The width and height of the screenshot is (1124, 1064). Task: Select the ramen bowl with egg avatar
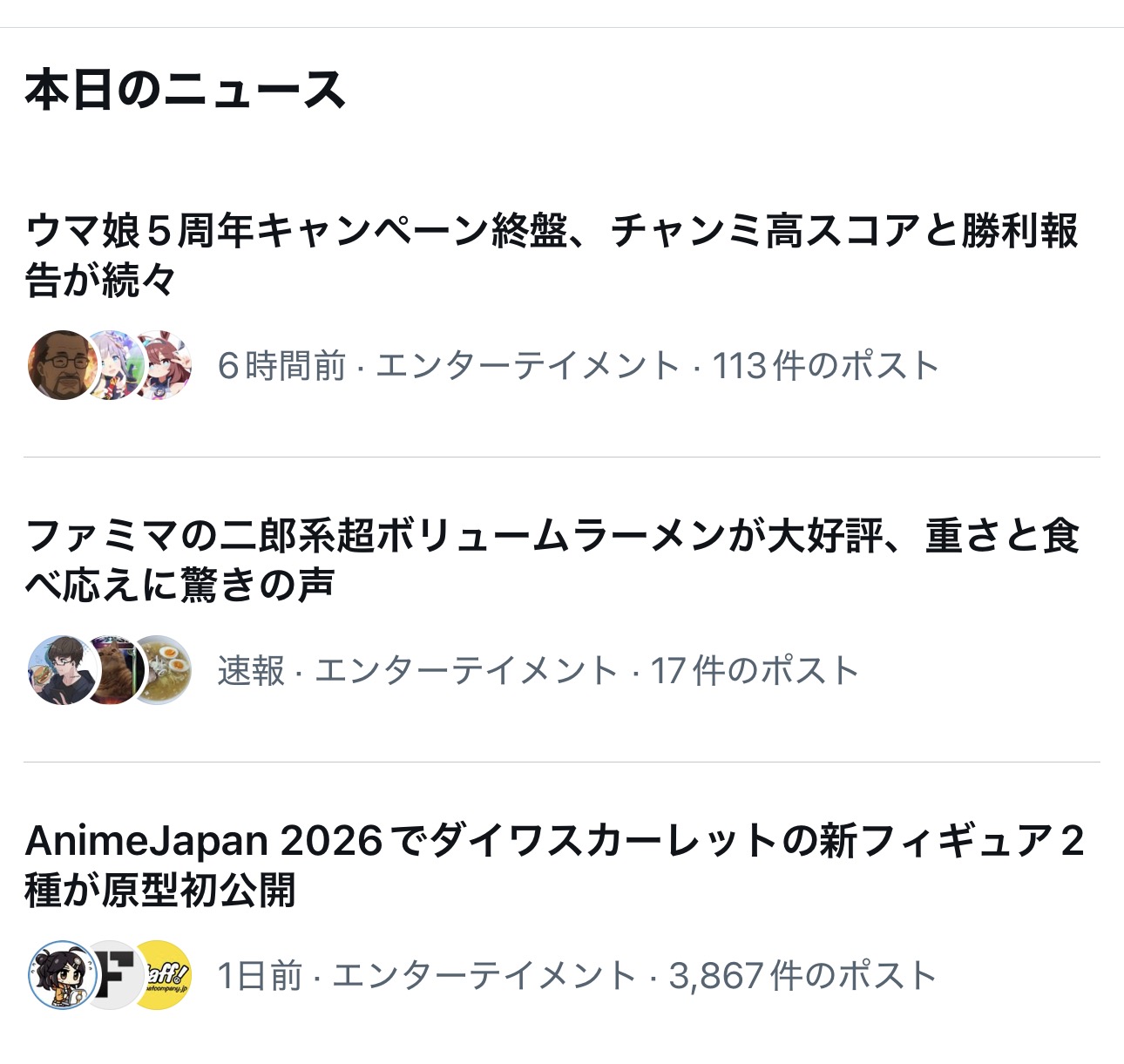click(166, 670)
